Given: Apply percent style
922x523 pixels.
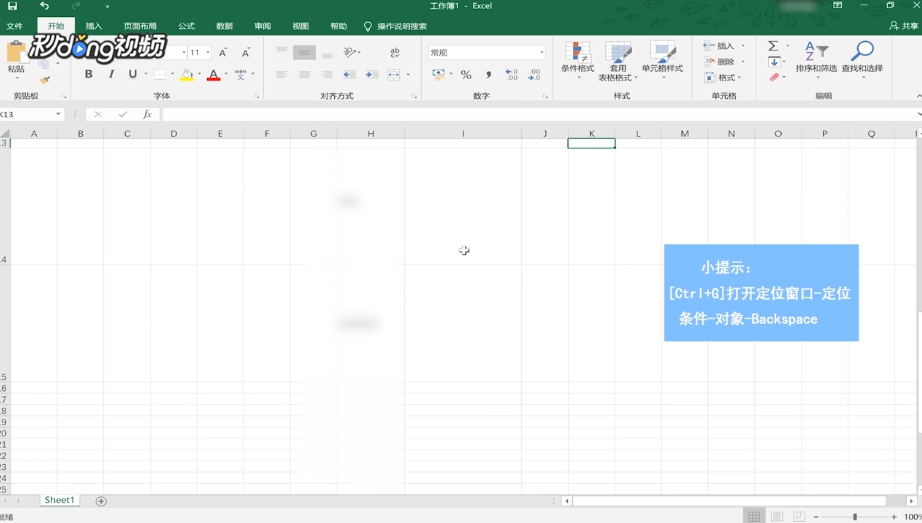Looking at the screenshot, I should click(x=466, y=75).
